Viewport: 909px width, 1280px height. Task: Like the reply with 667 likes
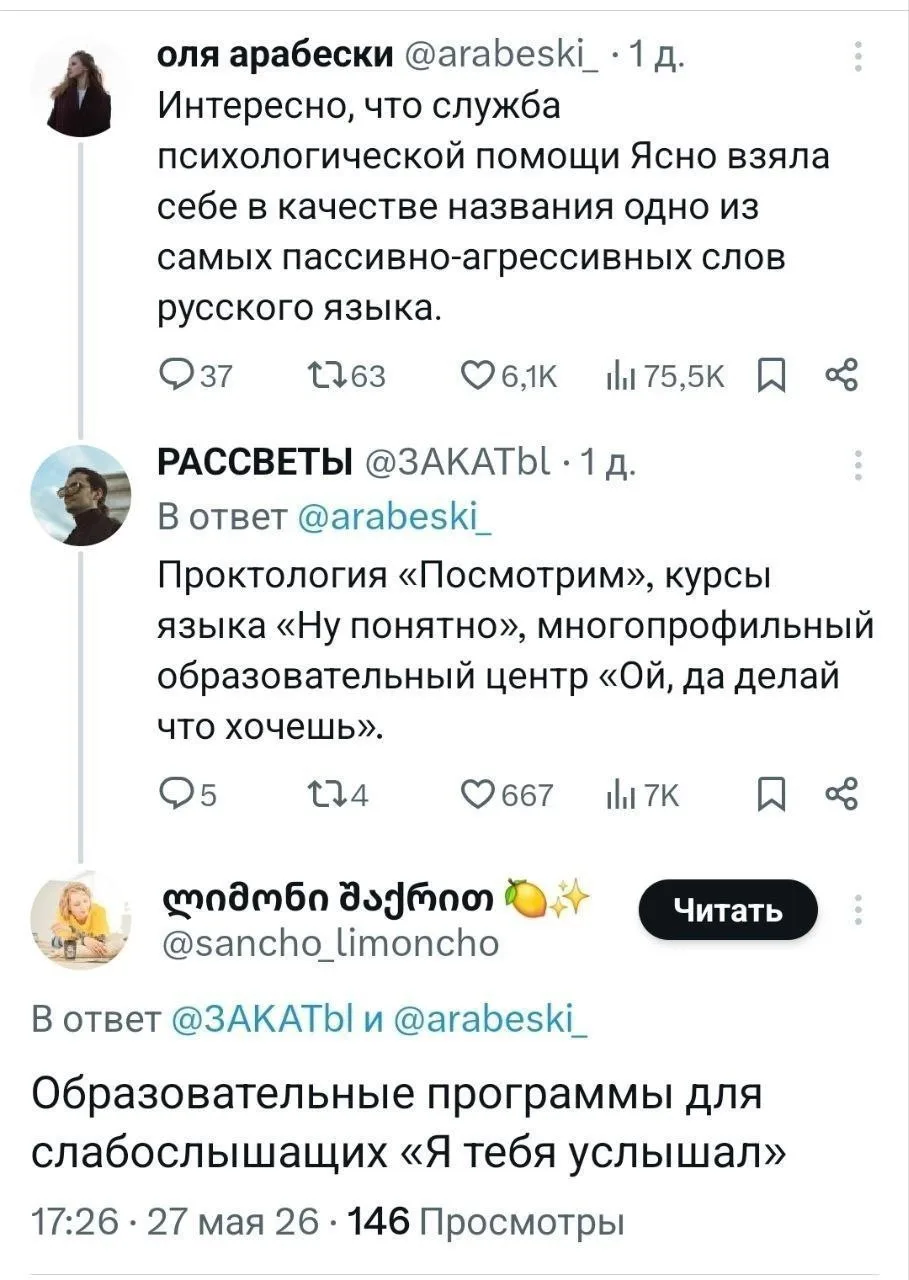click(506, 795)
